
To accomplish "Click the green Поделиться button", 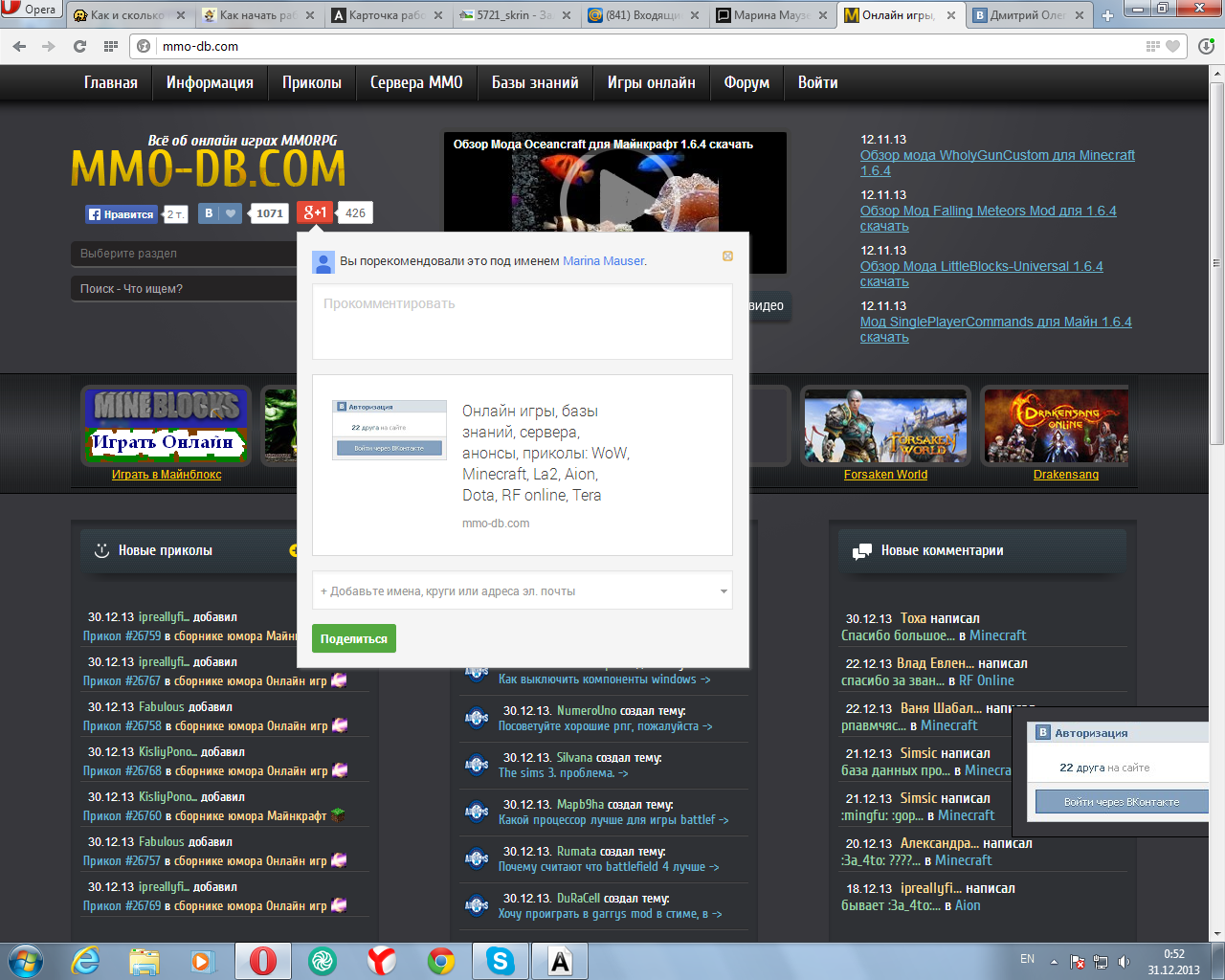I will tap(354, 638).
